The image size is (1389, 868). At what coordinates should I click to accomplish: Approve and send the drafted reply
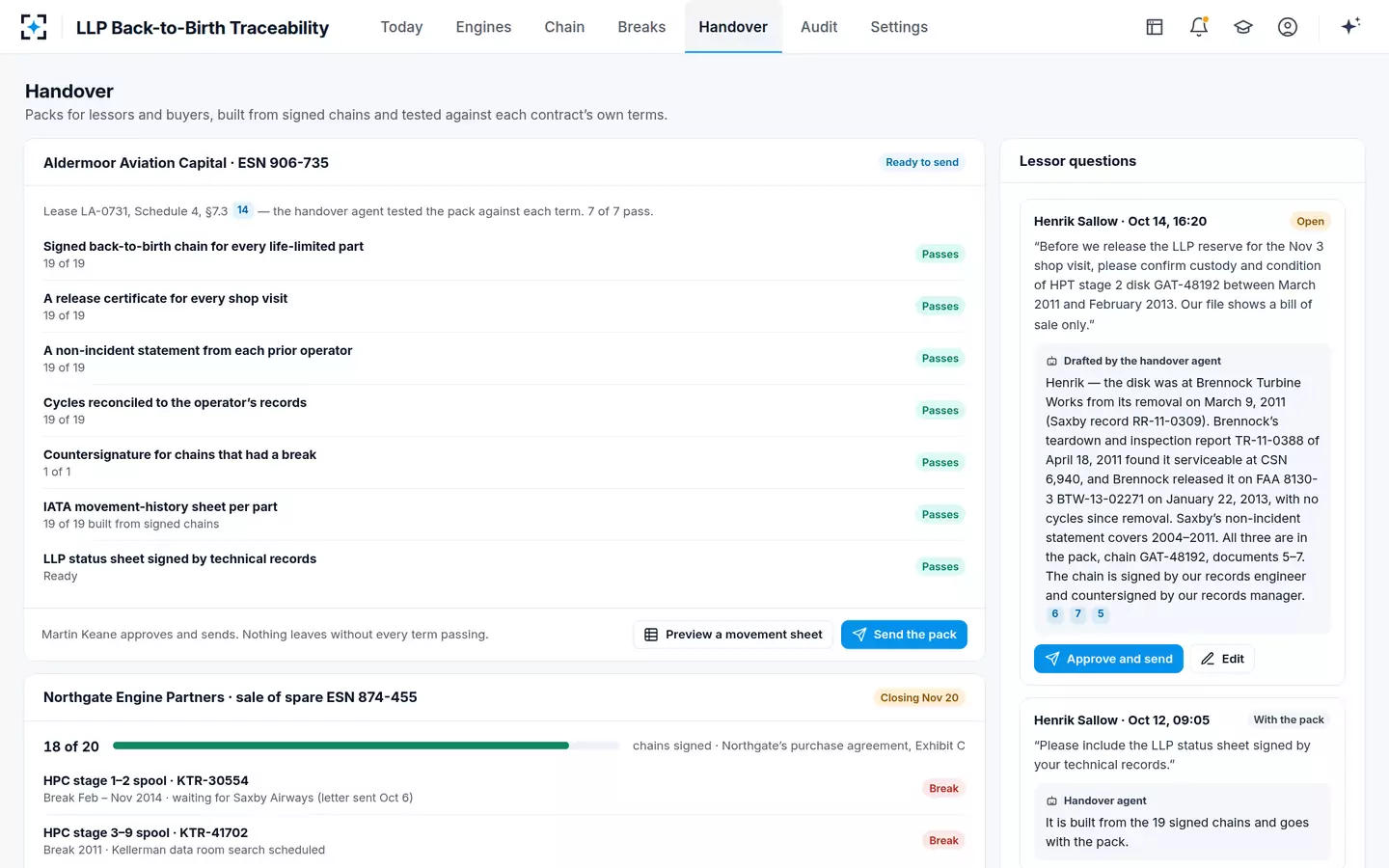pos(1108,659)
